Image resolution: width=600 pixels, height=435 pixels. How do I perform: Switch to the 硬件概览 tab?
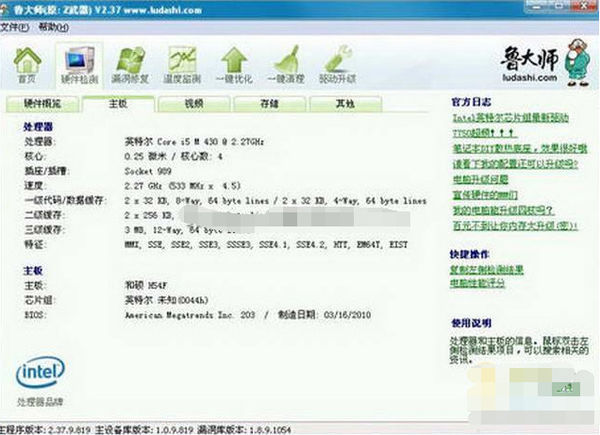coord(41,103)
